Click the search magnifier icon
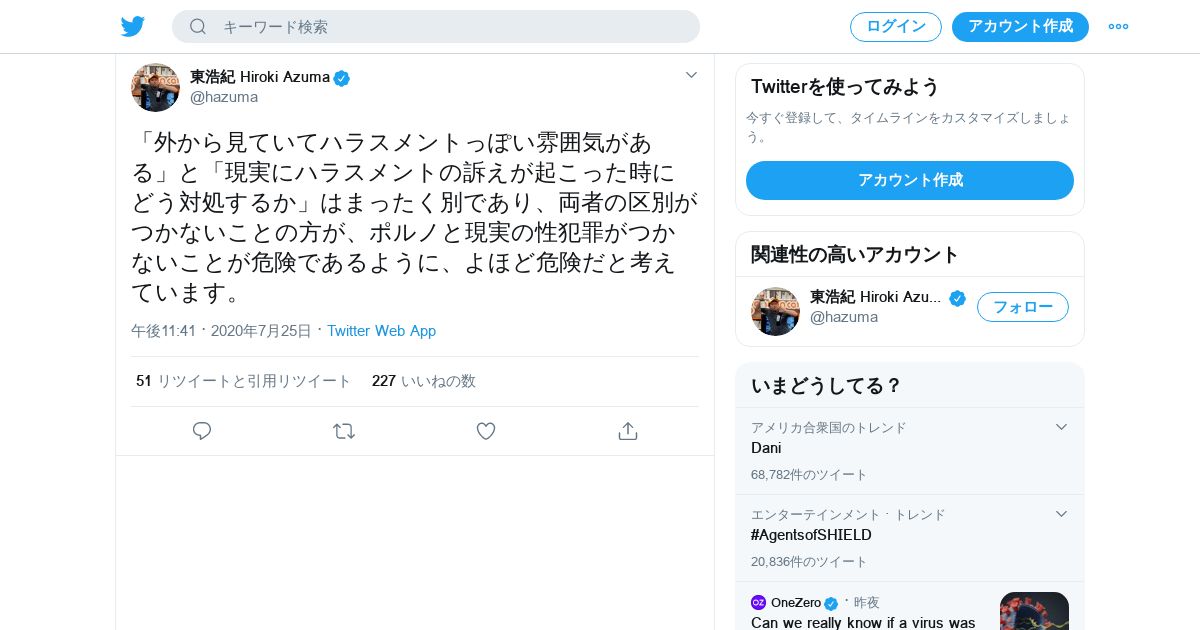Image resolution: width=1200 pixels, height=630 pixels. [x=198, y=27]
